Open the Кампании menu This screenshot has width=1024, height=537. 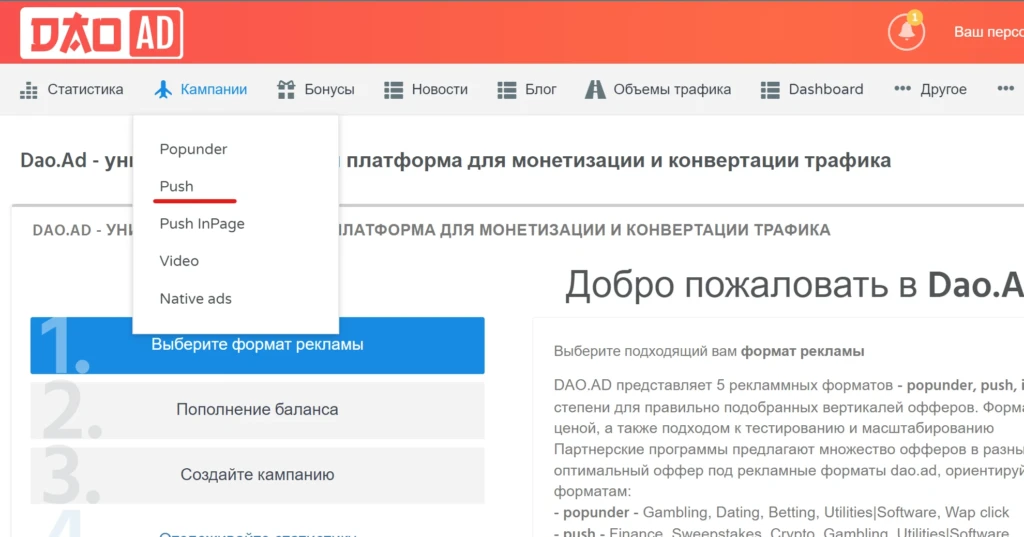tap(214, 90)
